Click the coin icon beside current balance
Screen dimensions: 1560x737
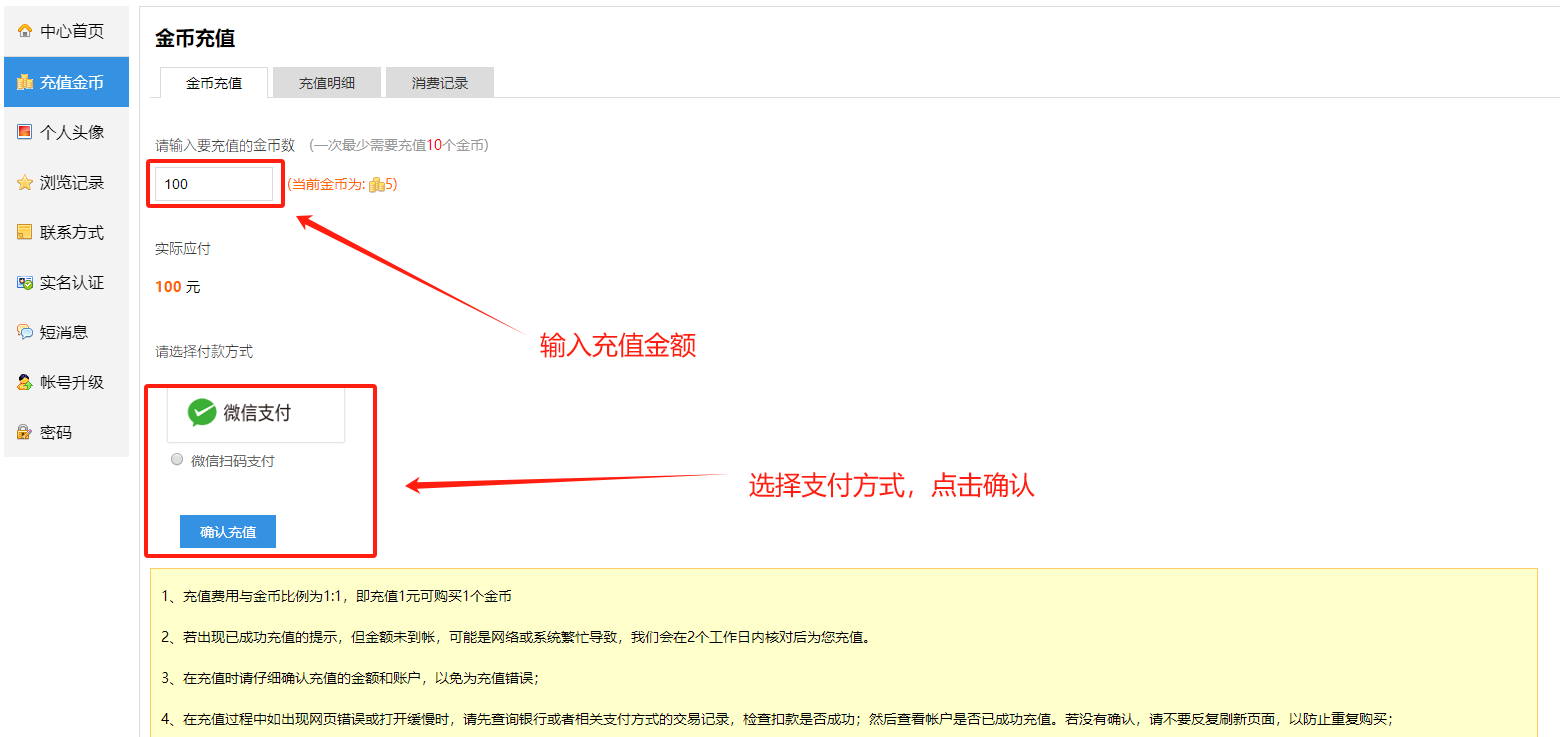tap(376, 184)
